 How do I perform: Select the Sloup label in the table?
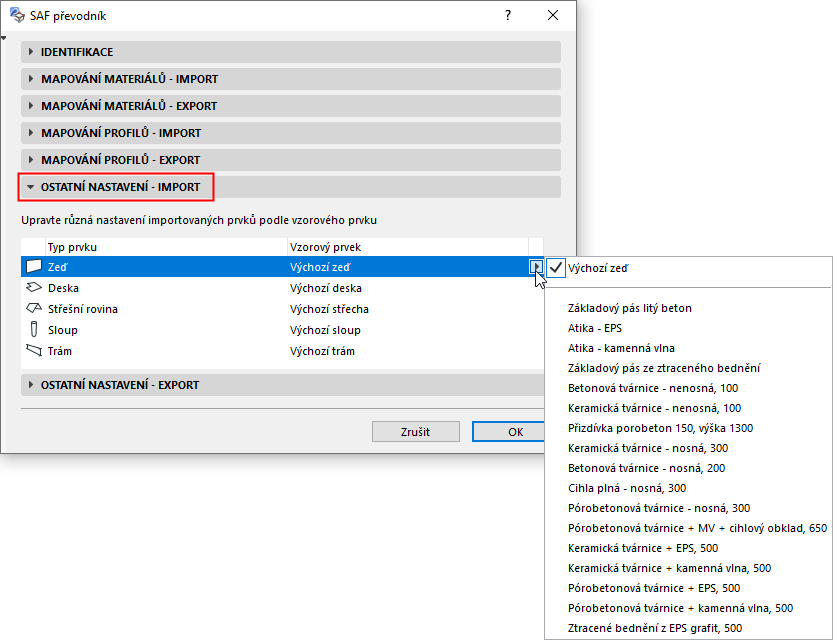pos(63,330)
